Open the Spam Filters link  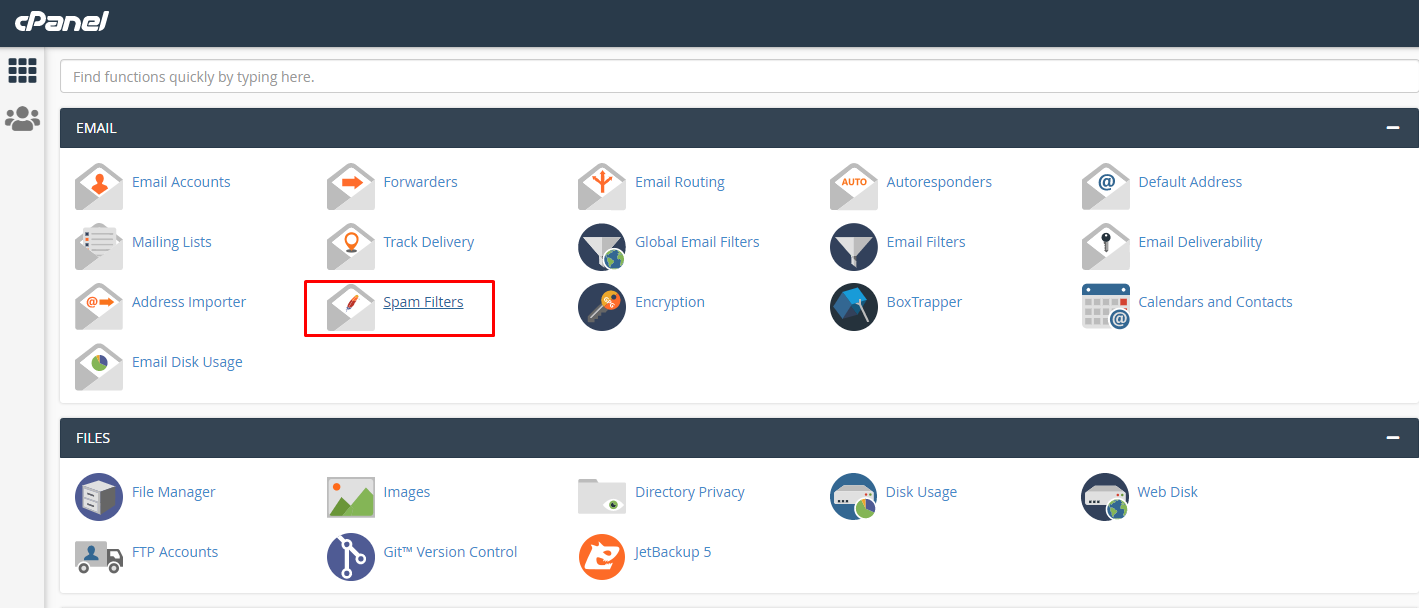pos(423,302)
